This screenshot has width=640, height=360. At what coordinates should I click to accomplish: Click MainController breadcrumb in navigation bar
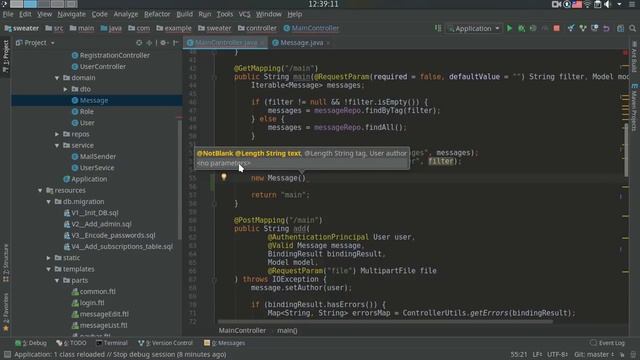coord(311,28)
